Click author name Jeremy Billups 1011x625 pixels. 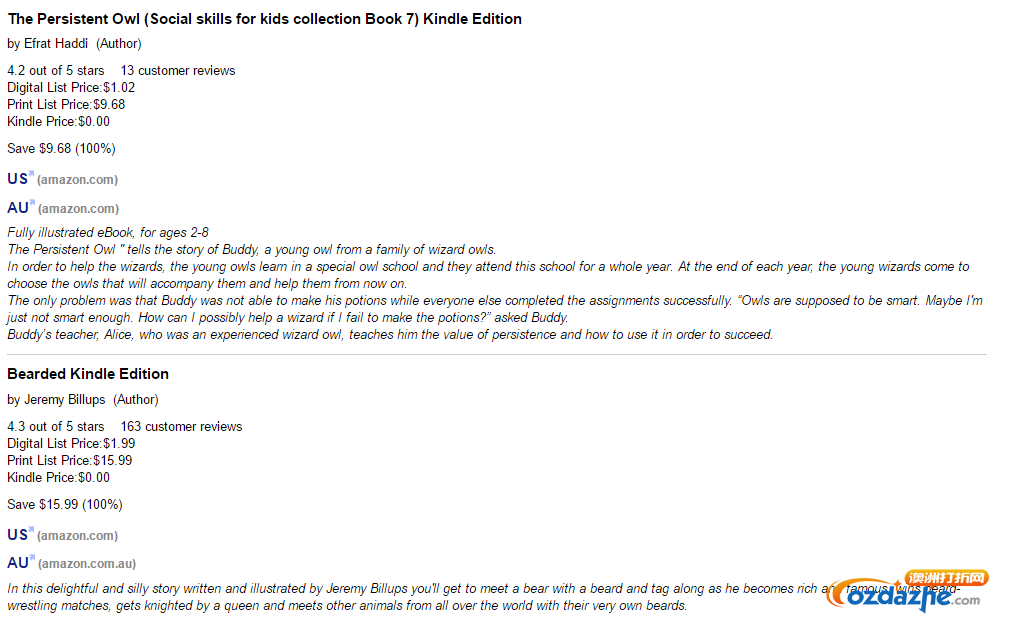click(x=64, y=400)
